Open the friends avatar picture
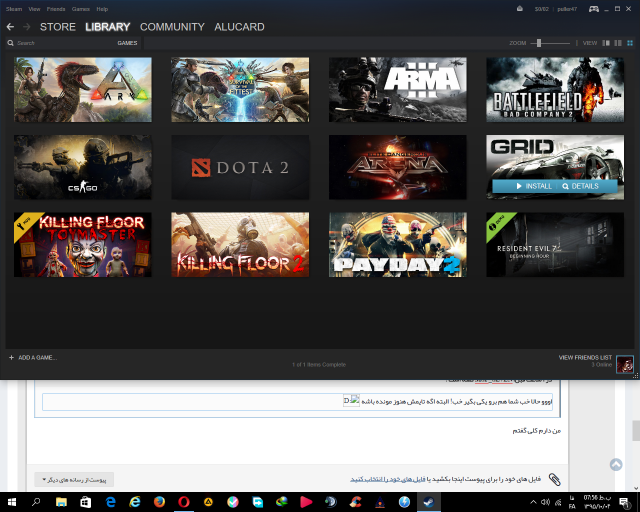 tap(625, 364)
